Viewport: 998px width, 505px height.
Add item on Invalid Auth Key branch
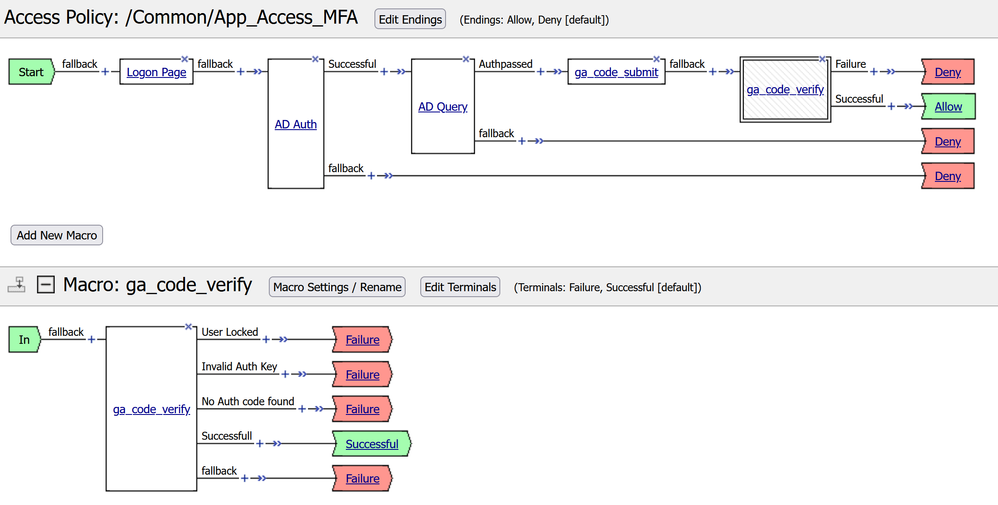(x=285, y=375)
